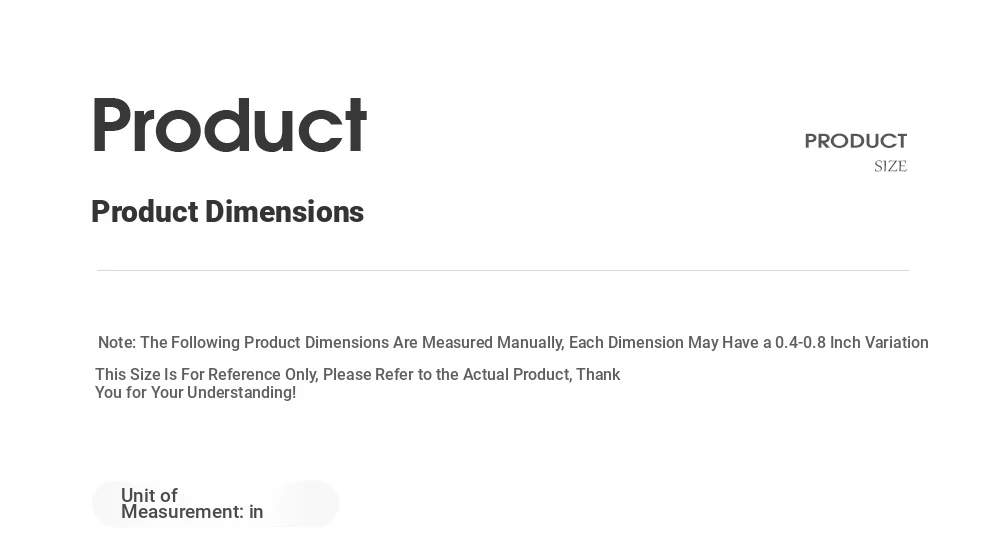Screen dimensions: 1000x546
Task: Click the word "Thank" ending the line
Action: point(598,374)
